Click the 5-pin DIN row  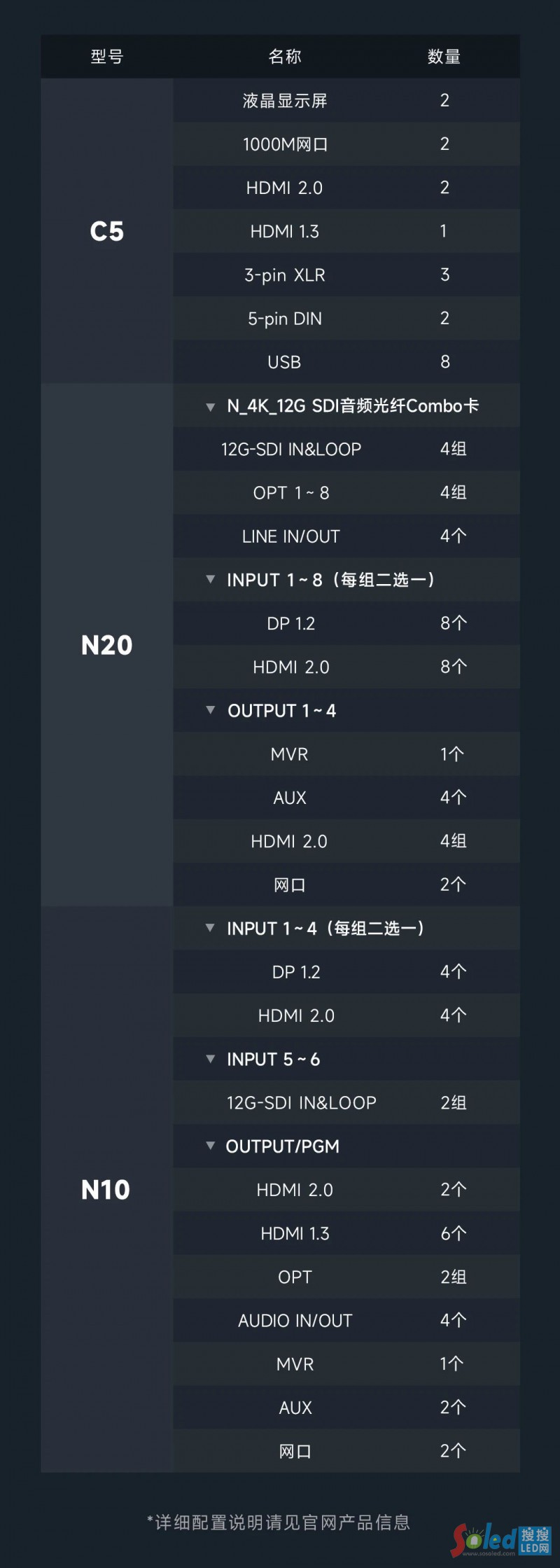click(x=285, y=319)
